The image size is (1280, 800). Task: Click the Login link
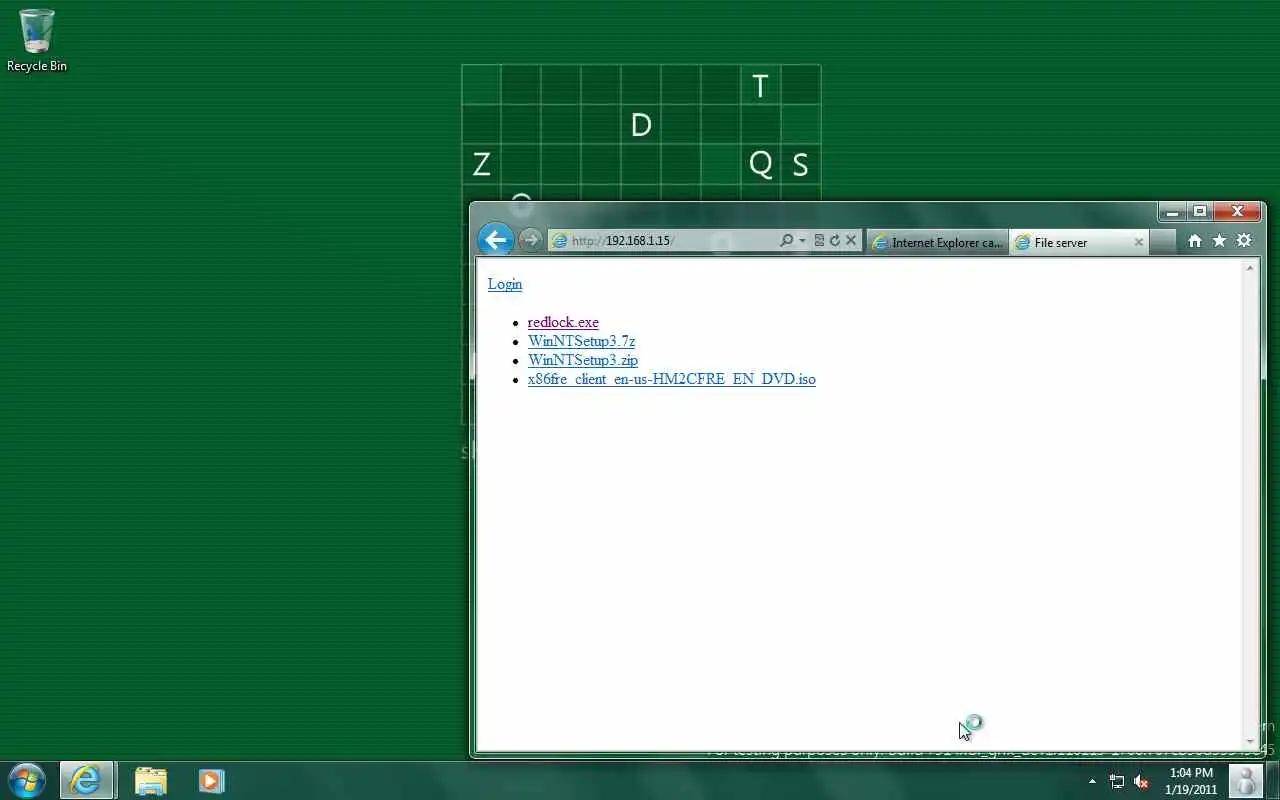tap(505, 284)
